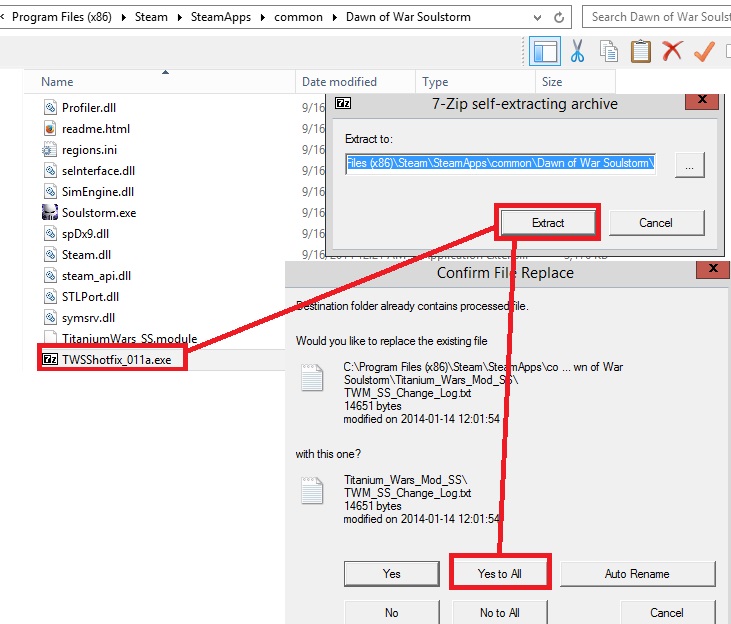Click Auto Rename button
This screenshot has height=624, width=731.
point(637,574)
